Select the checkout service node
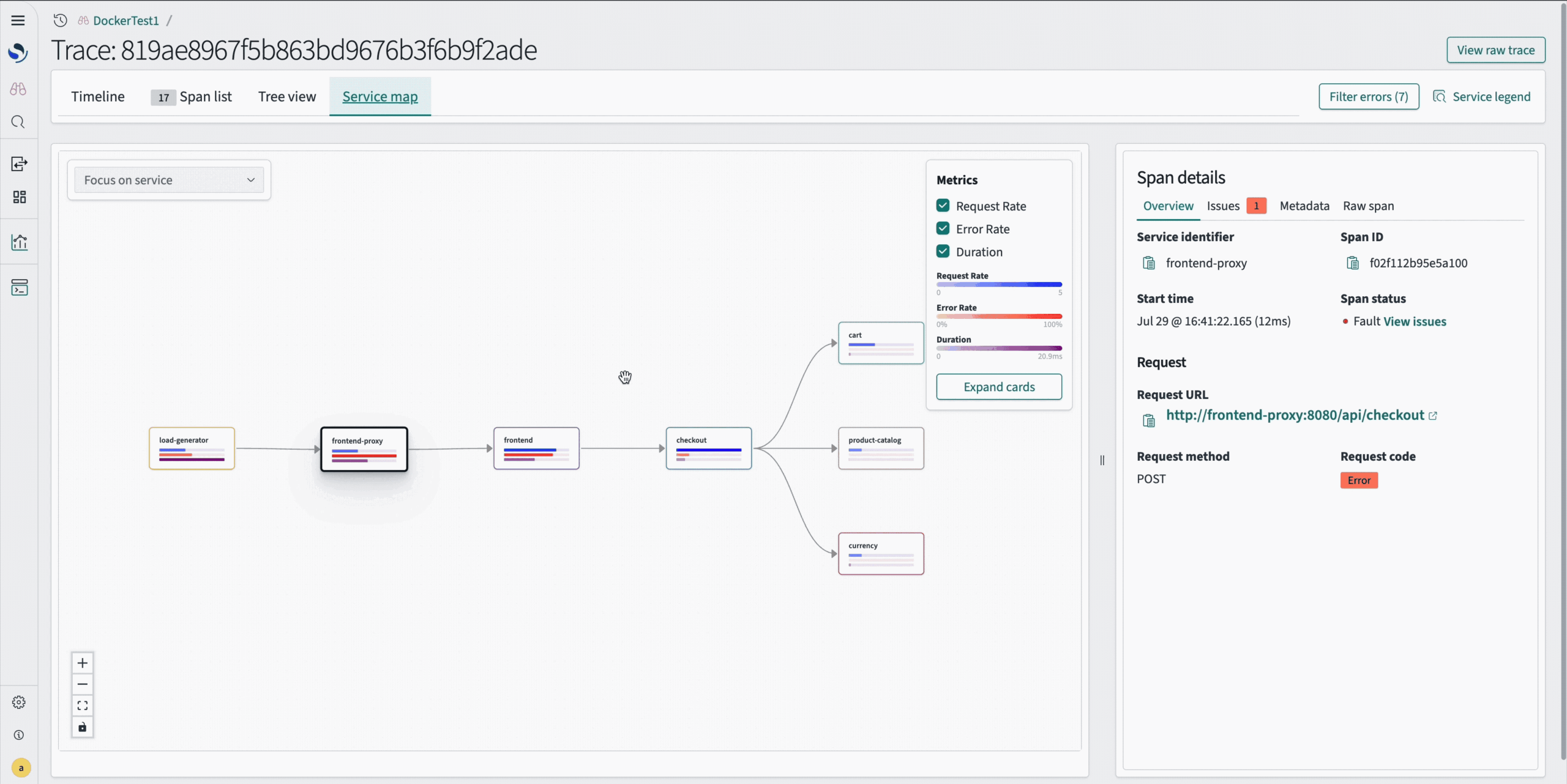Viewport: 1567px width, 784px height. [x=708, y=449]
